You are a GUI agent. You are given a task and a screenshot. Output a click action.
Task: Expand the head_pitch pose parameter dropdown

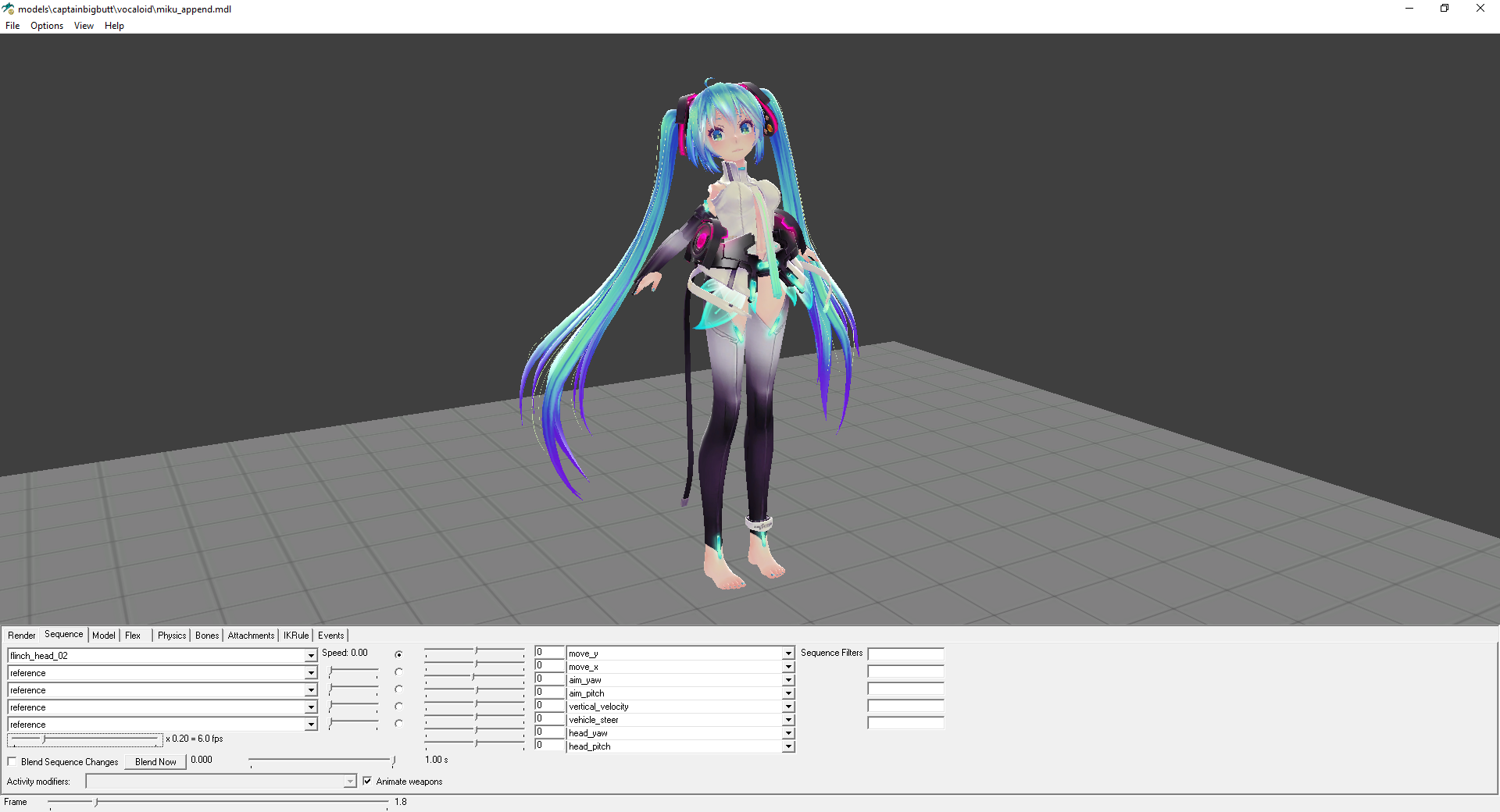(x=788, y=746)
